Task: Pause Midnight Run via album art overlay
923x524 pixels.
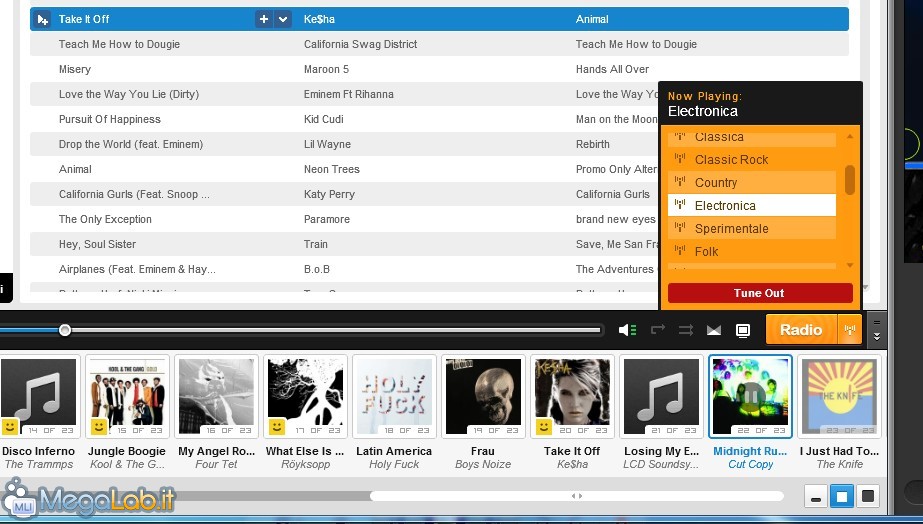Action: click(750, 397)
